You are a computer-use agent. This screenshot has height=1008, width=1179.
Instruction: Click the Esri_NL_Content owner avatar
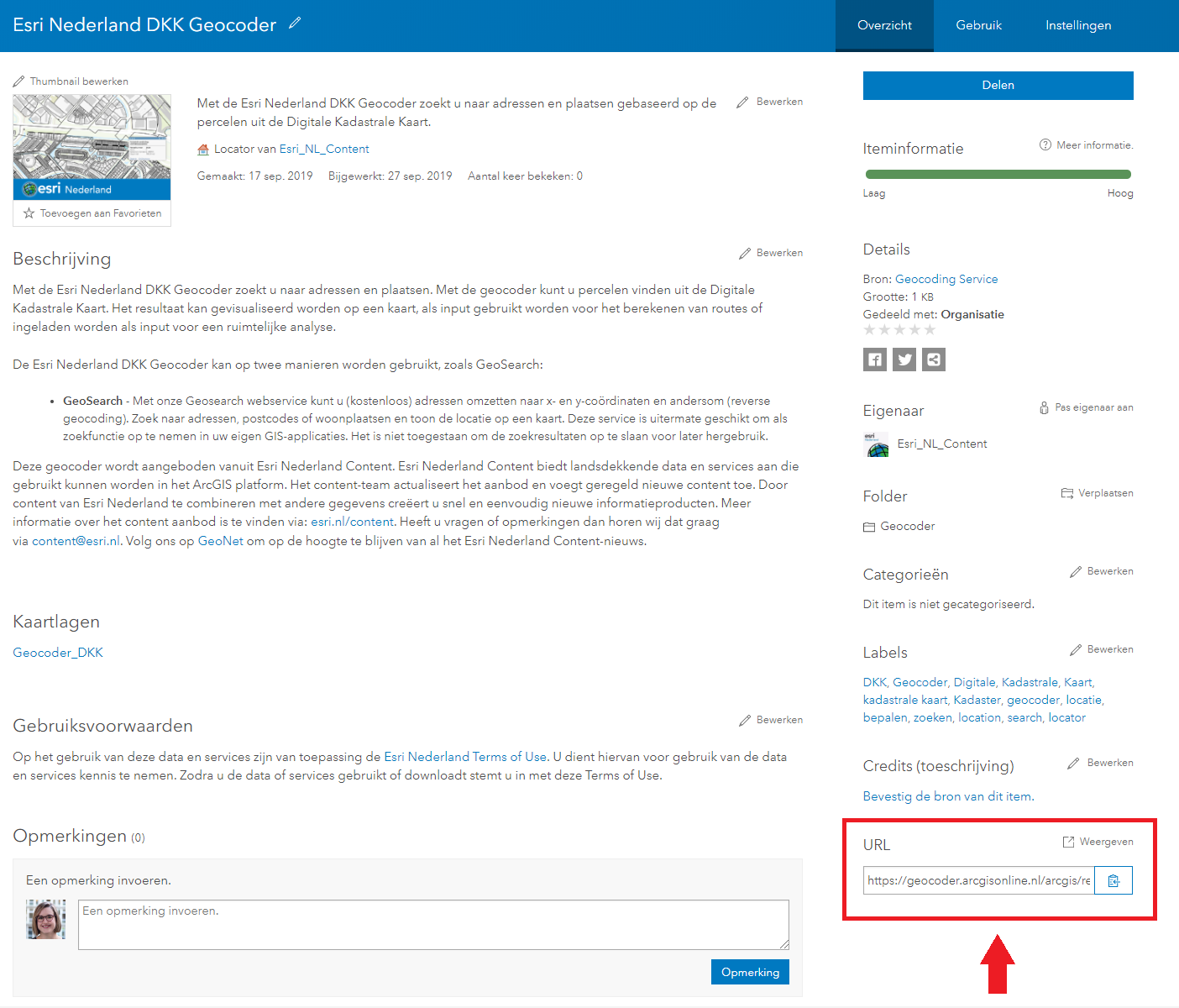877,444
